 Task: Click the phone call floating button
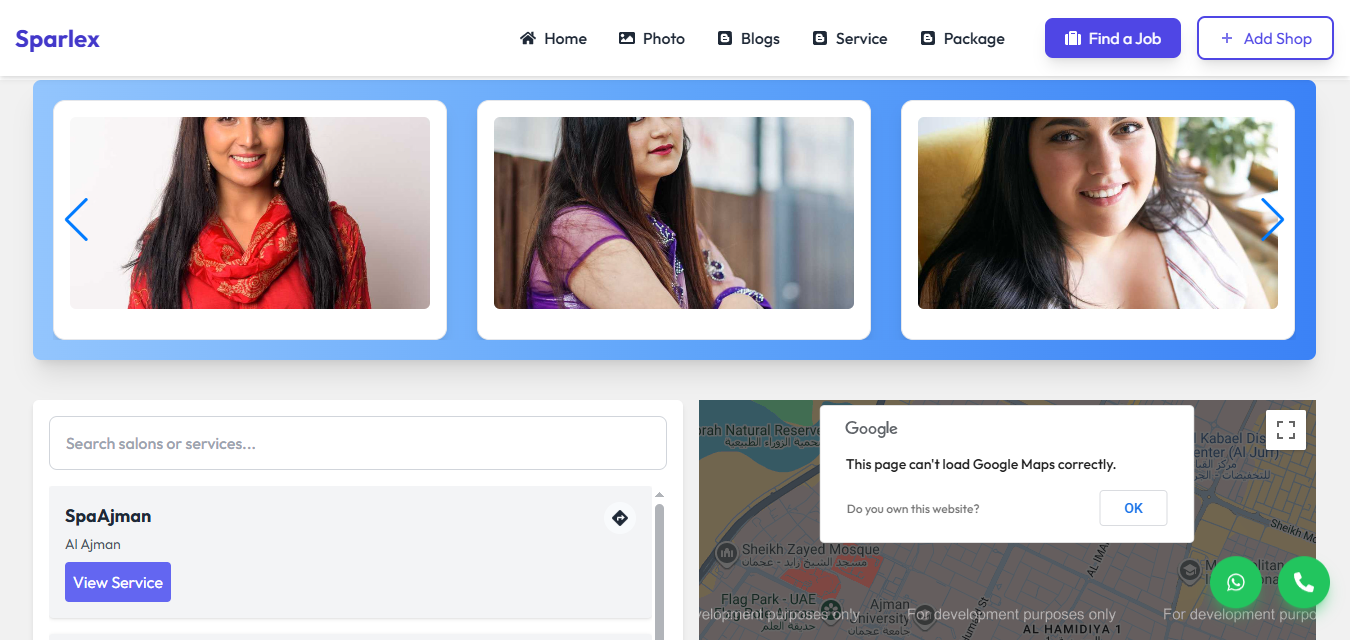point(1304,582)
